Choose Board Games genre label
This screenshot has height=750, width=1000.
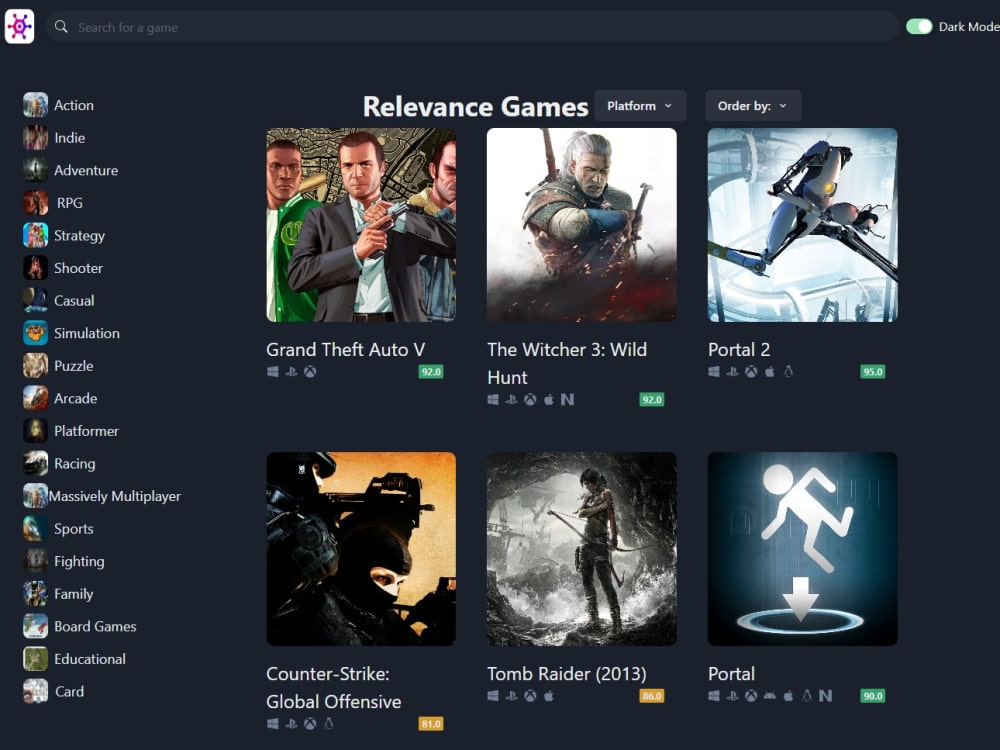click(x=95, y=626)
